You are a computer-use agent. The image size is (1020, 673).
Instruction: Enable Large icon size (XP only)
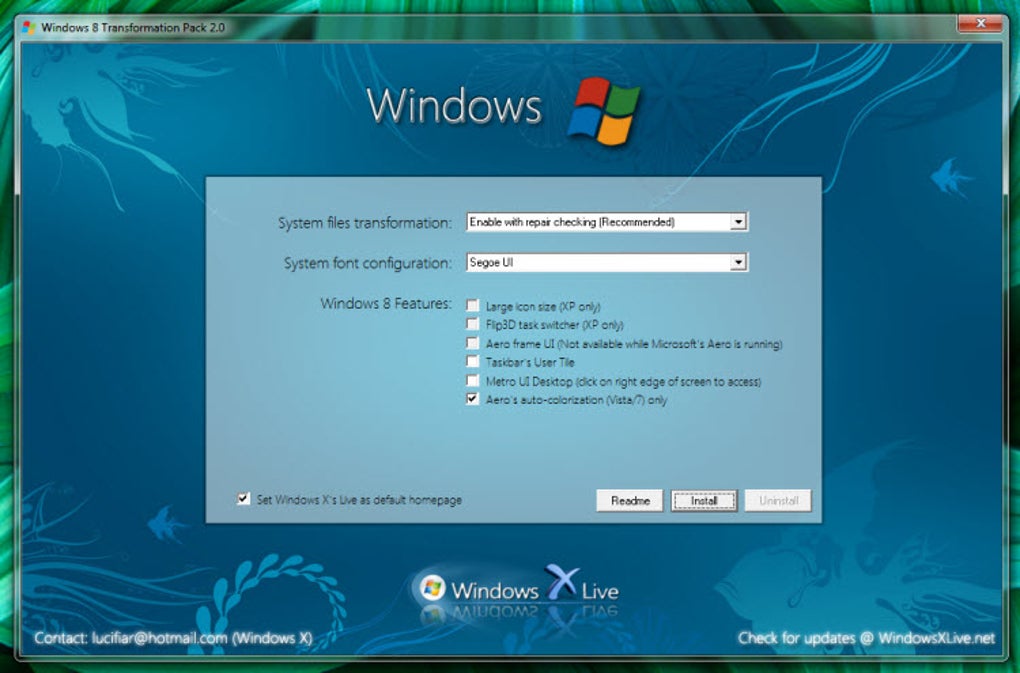[473, 306]
